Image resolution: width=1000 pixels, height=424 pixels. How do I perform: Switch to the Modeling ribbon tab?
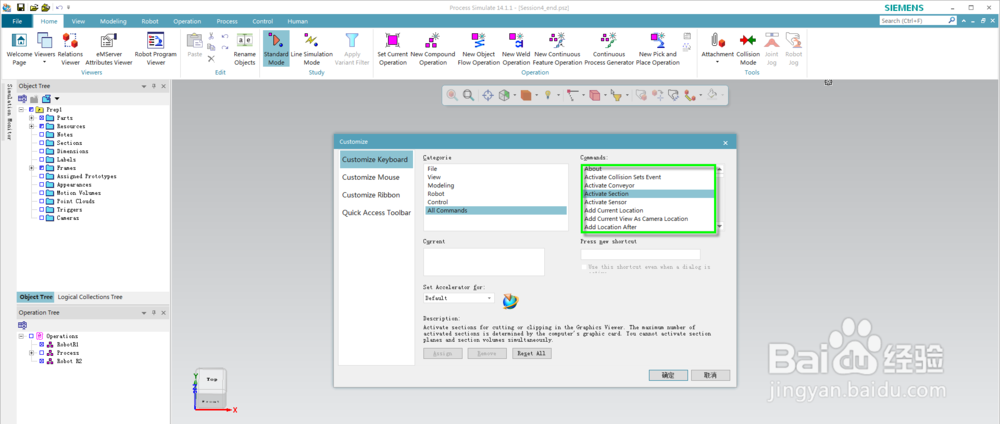114,21
